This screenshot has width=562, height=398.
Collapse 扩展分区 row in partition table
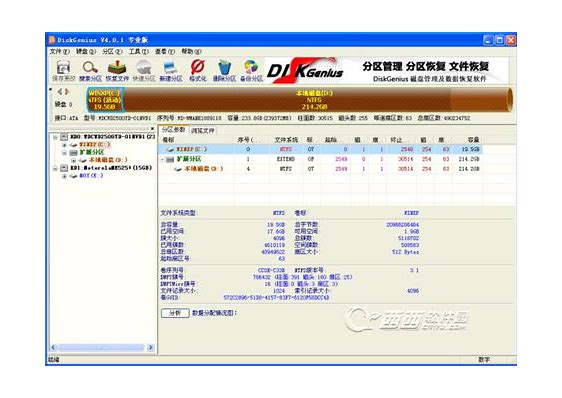click(x=163, y=159)
